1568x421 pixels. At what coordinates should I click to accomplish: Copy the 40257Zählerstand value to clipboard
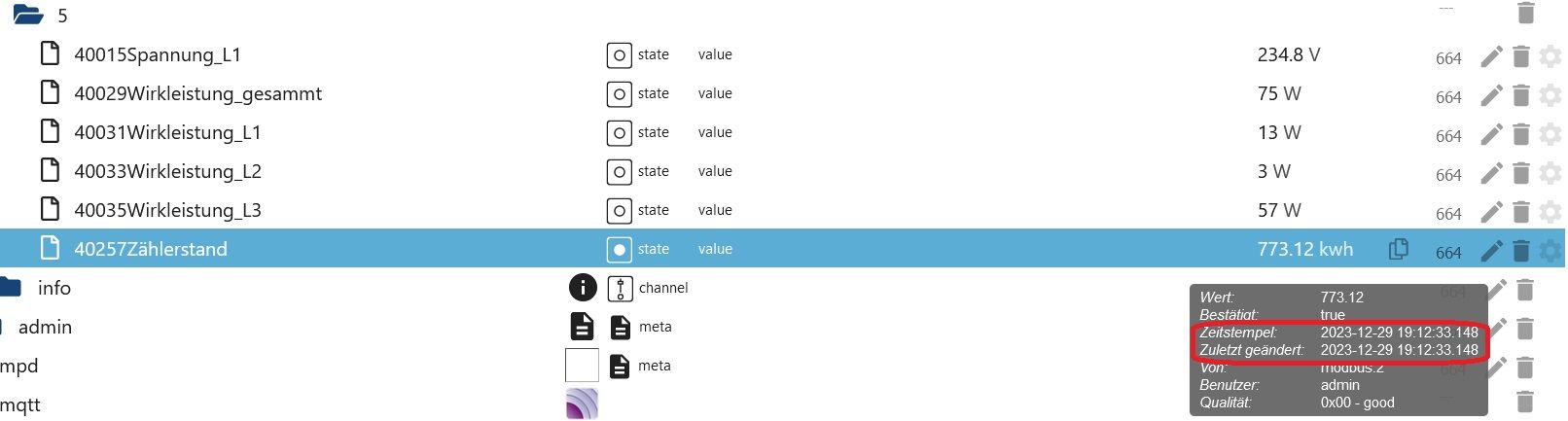(x=1399, y=249)
